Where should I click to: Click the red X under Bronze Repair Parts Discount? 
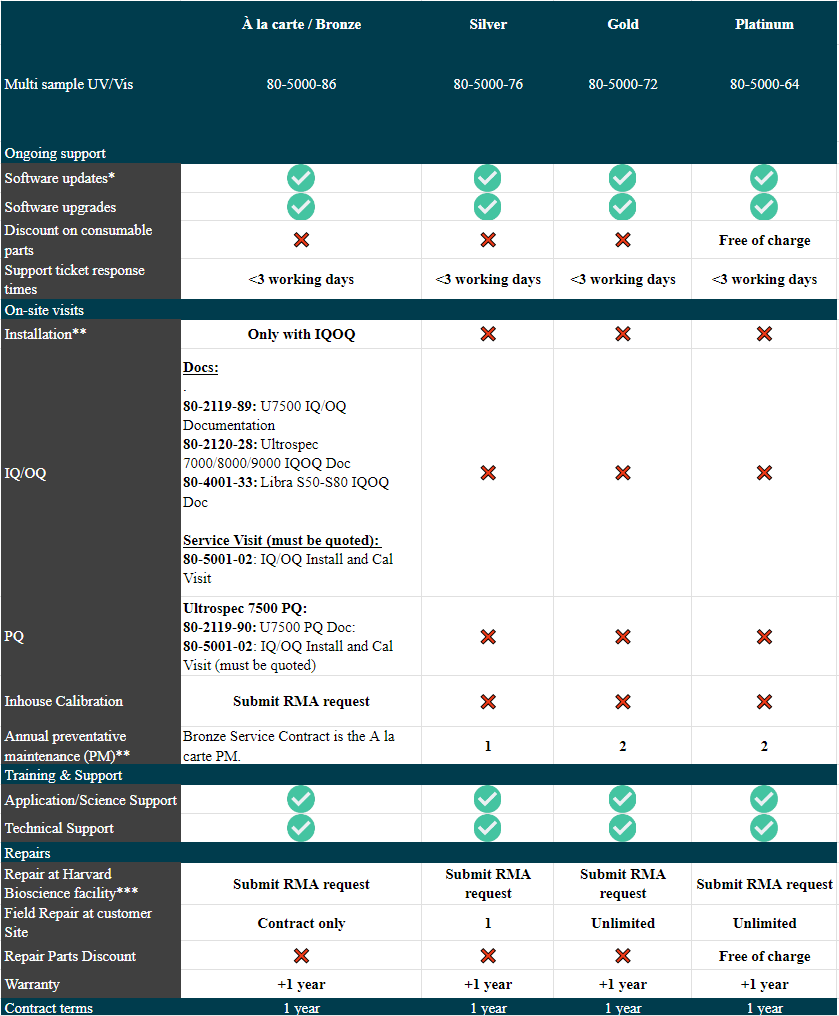(x=301, y=955)
